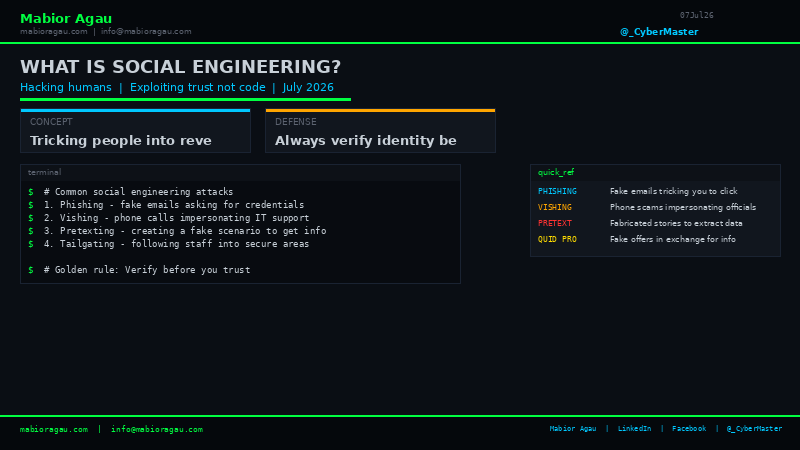The height and width of the screenshot is (450, 800).
Task: Select the 'WHAT IS SOCIAL ENGINEERING?' title
Action: click(180, 67)
